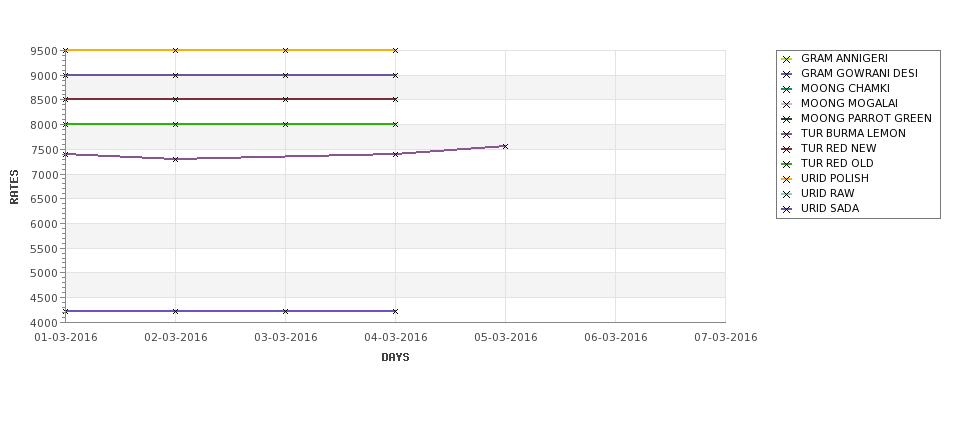Click the GRAM GOWRANI DESI legend marker

787,74
